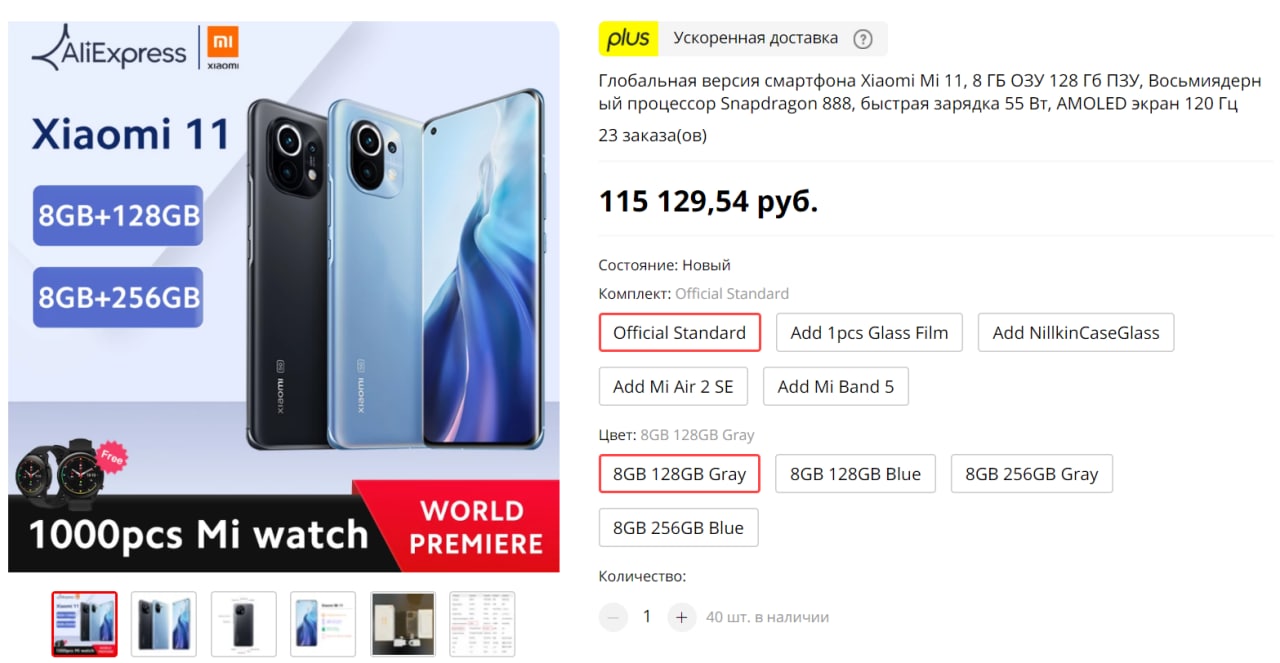Pick the 8GB 256GB Blue variant
Screen dimensions: 1280x663
coord(679,528)
